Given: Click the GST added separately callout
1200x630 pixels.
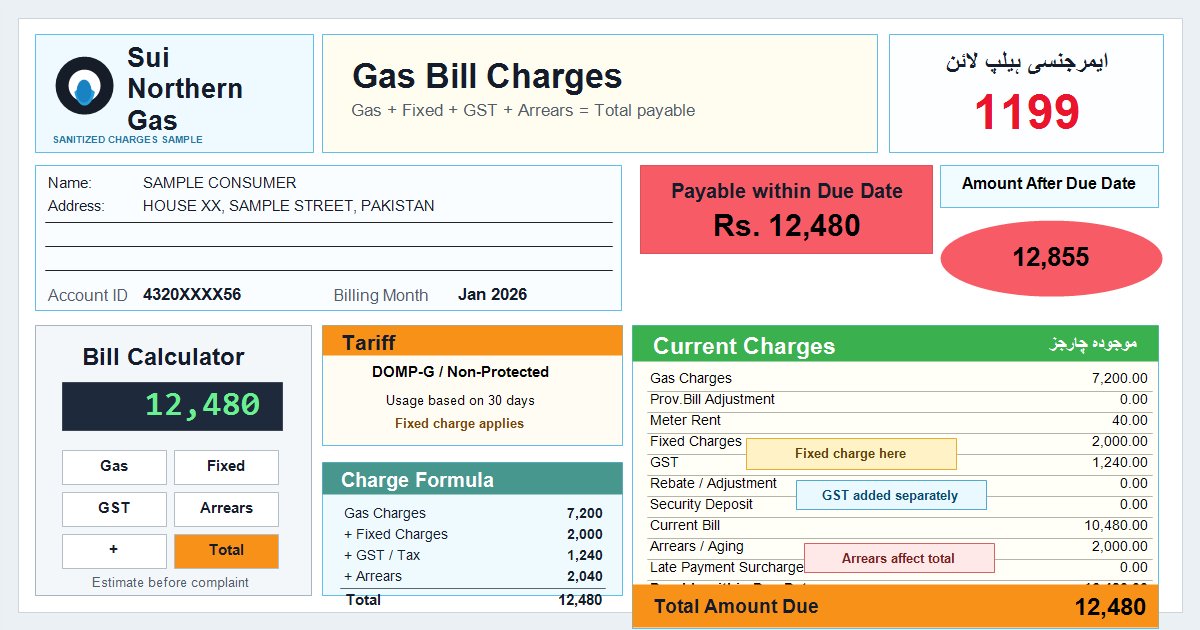Looking at the screenshot, I should click(x=891, y=495).
